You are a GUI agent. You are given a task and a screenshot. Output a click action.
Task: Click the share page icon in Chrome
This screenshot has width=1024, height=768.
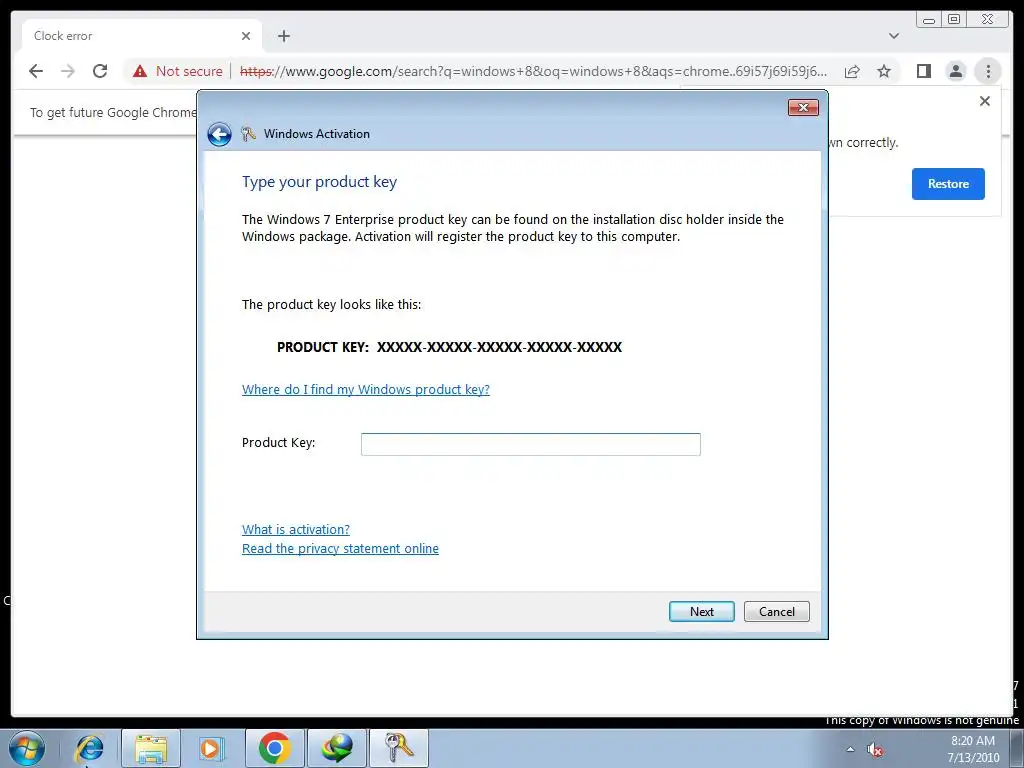pos(852,71)
